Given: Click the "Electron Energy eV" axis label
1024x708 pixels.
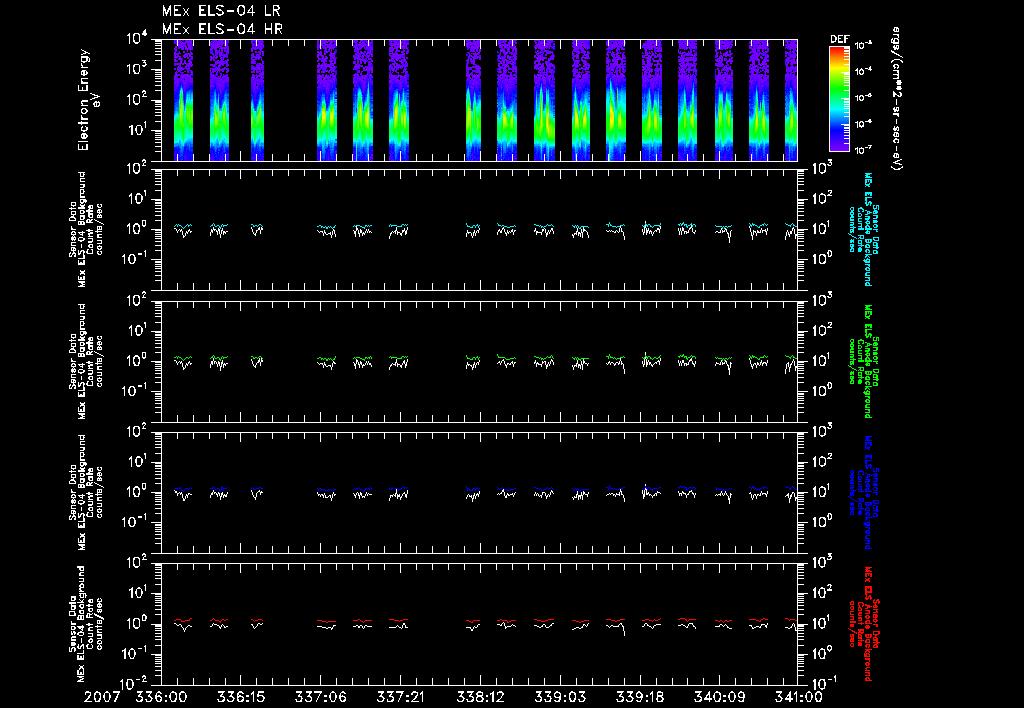Looking at the screenshot, I should tap(88, 100).
